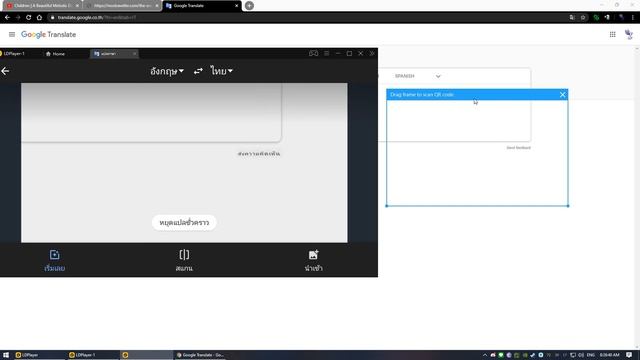Expand the target languages chevron beside SPANISH

click(x=438, y=76)
